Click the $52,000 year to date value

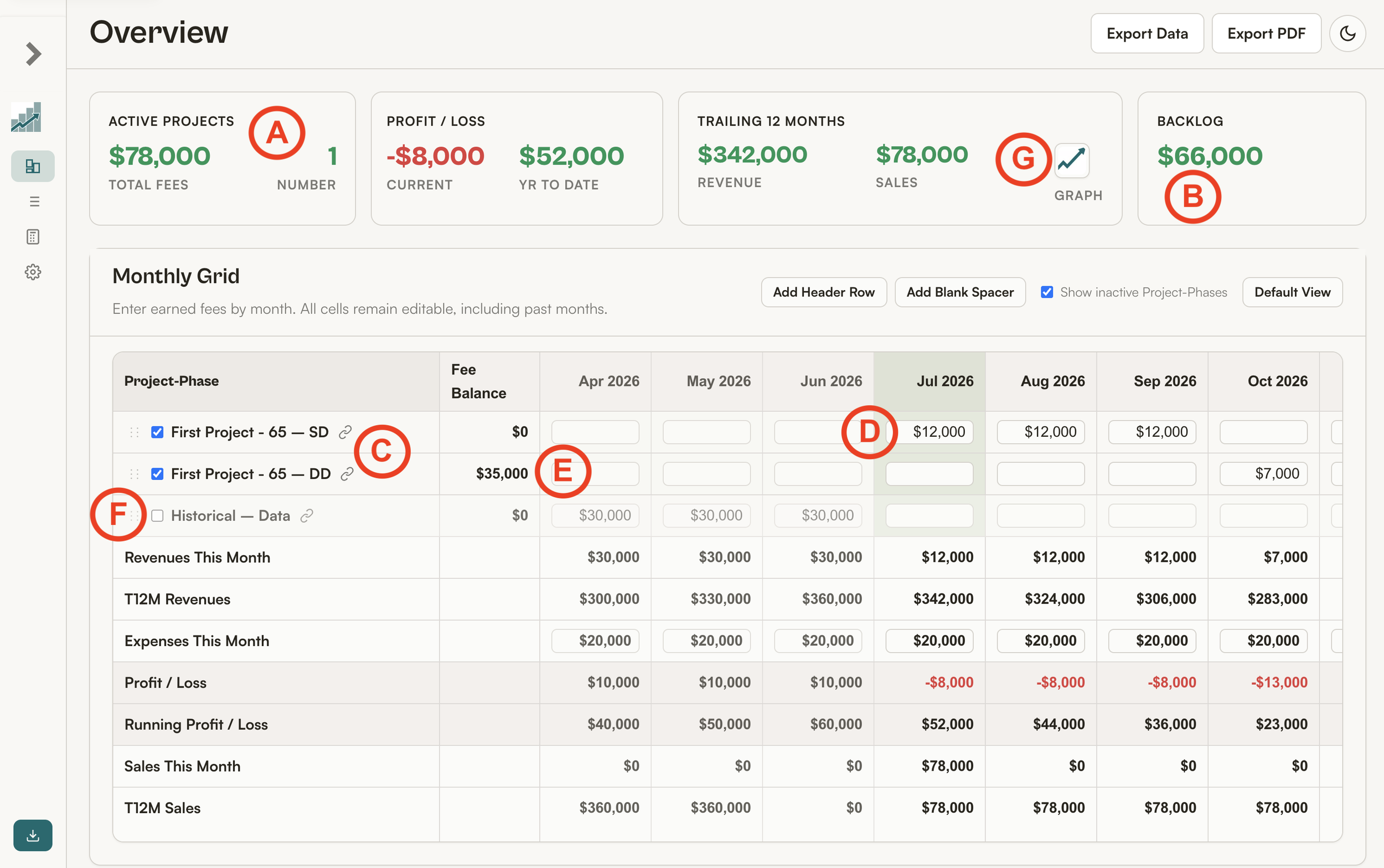pyautogui.click(x=571, y=156)
